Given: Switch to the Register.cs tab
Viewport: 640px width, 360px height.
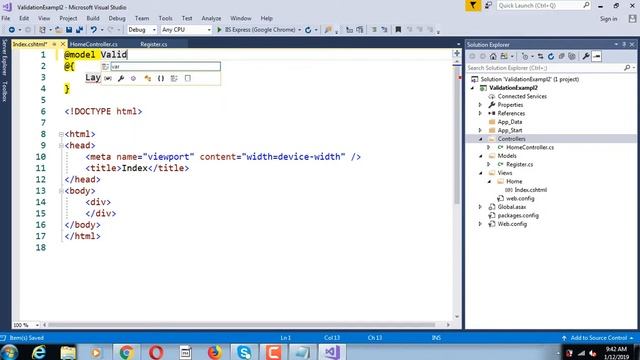Looking at the screenshot, I should 154,44.
